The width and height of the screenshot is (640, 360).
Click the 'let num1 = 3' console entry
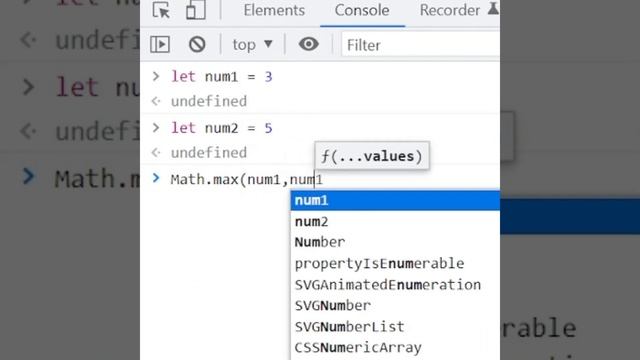point(222,77)
